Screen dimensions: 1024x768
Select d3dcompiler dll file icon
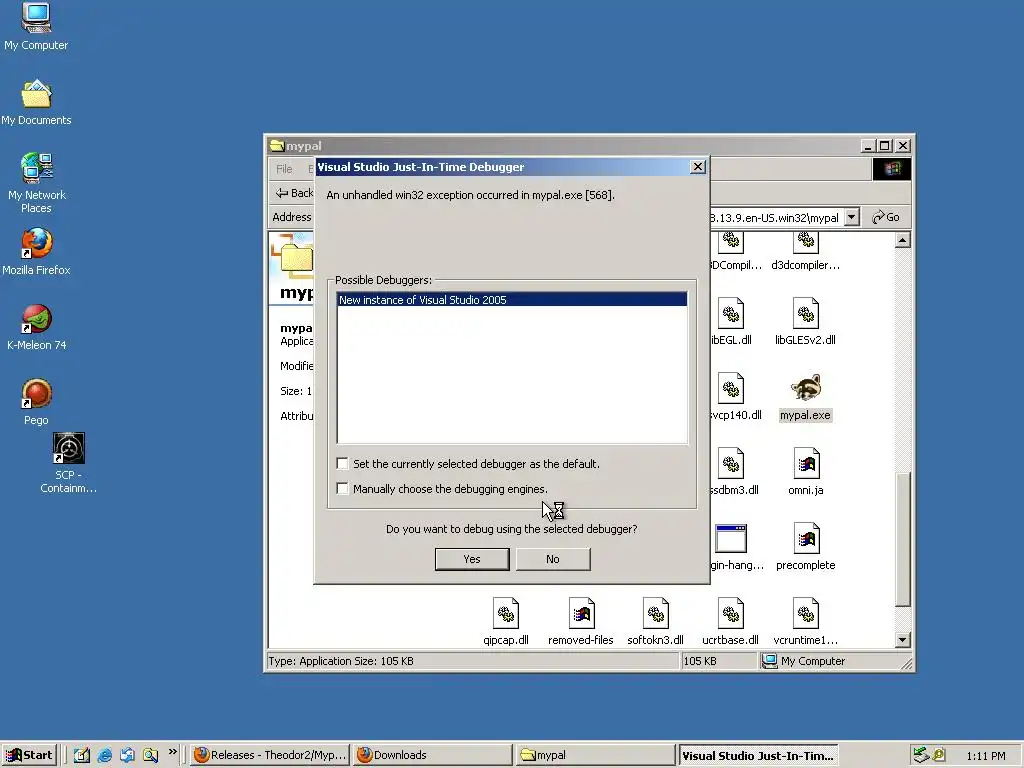pyautogui.click(x=805, y=242)
